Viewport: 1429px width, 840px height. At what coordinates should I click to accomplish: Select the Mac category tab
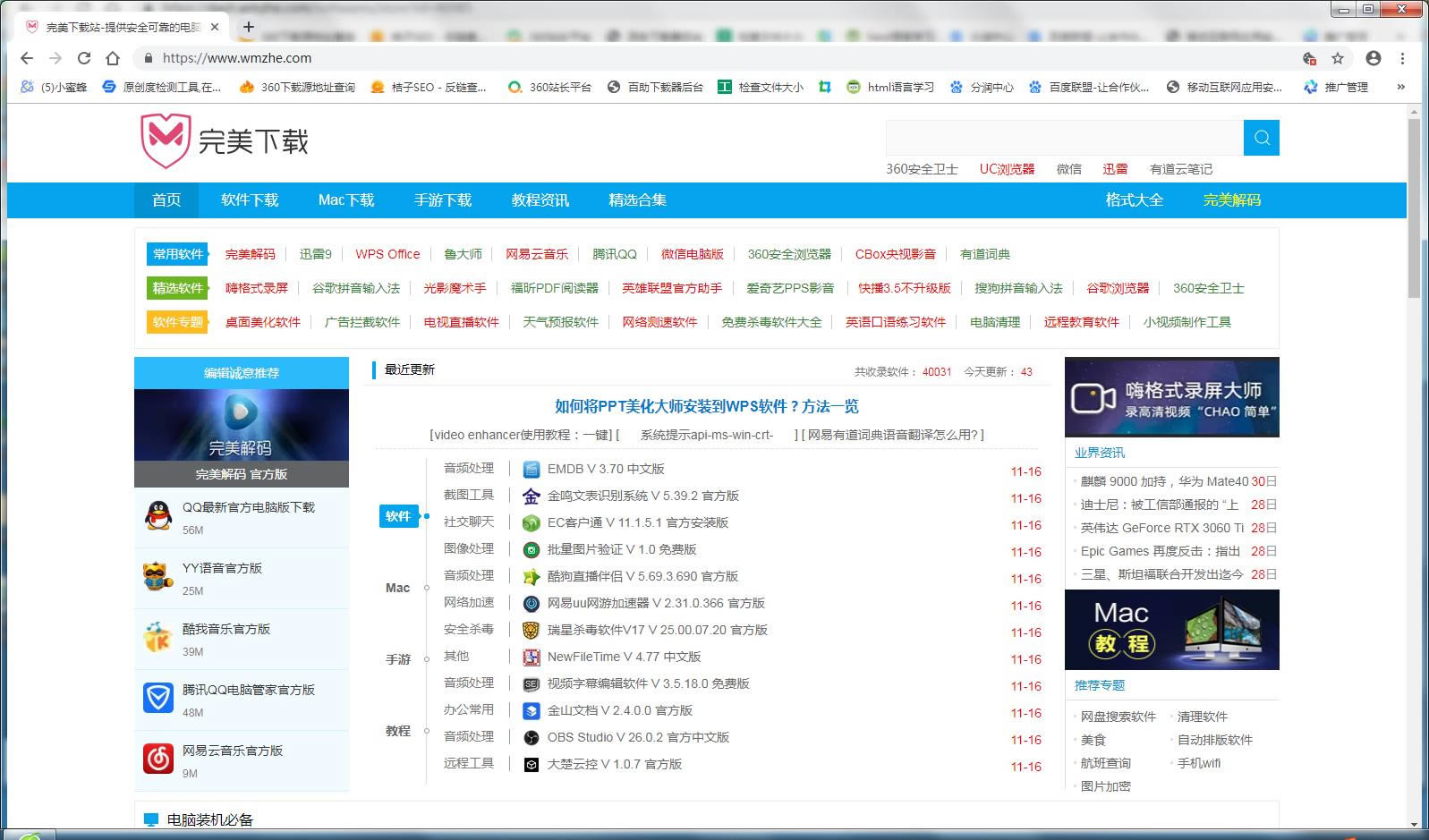[x=398, y=588]
